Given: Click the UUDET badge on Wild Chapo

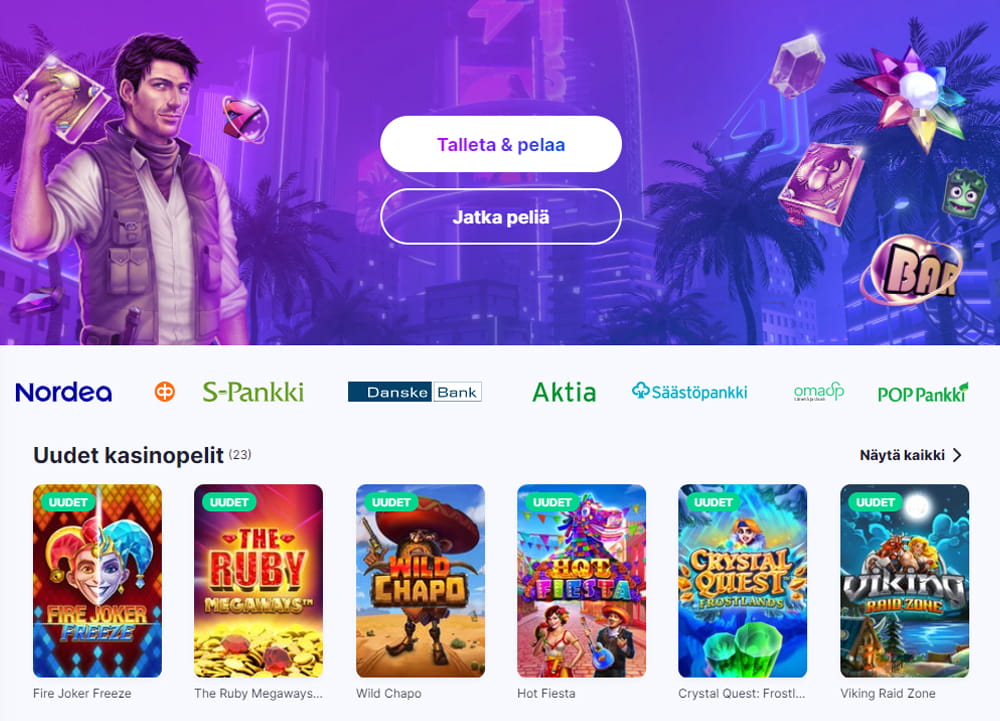Looking at the screenshot, I should [391, 502].
